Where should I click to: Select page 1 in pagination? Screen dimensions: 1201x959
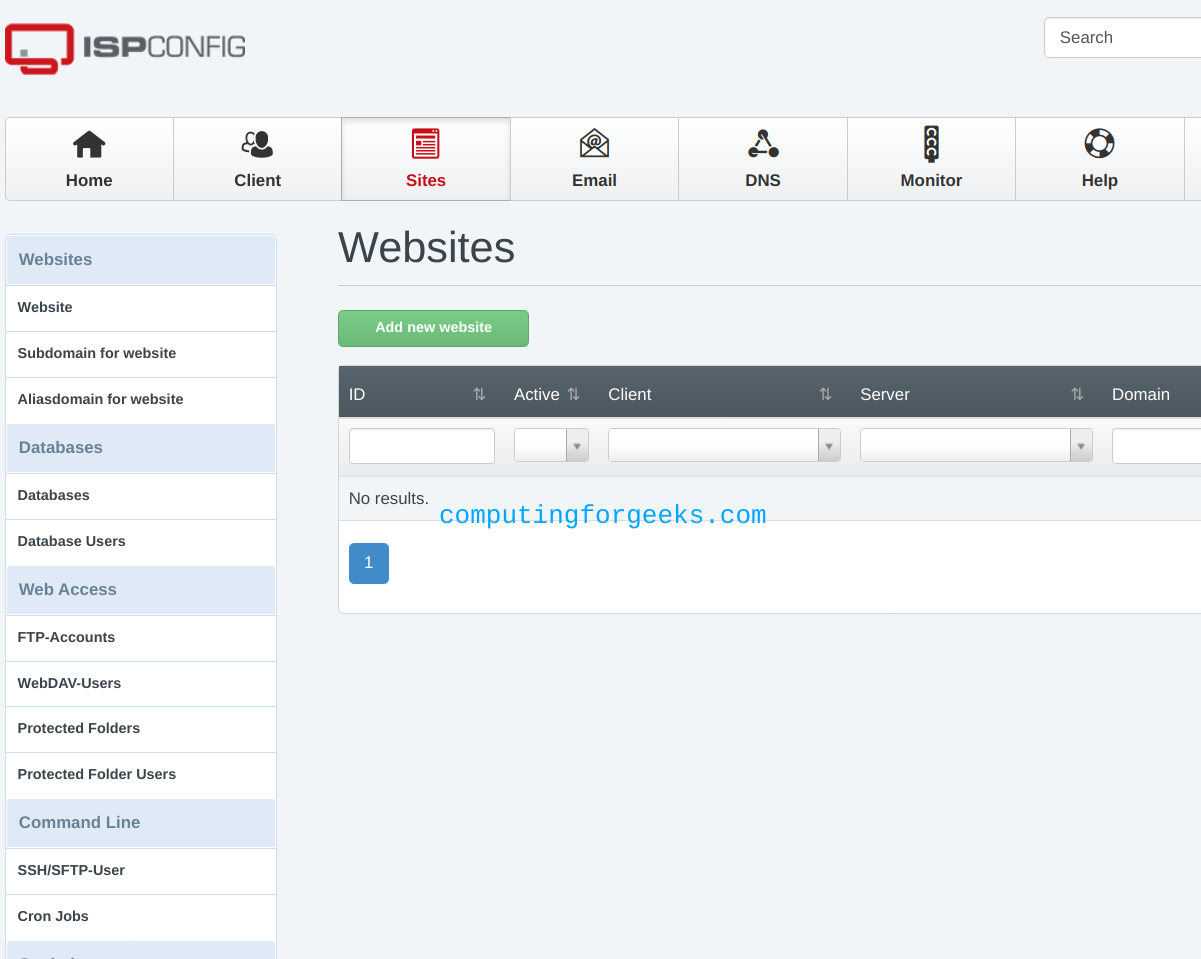click(368, 563)
